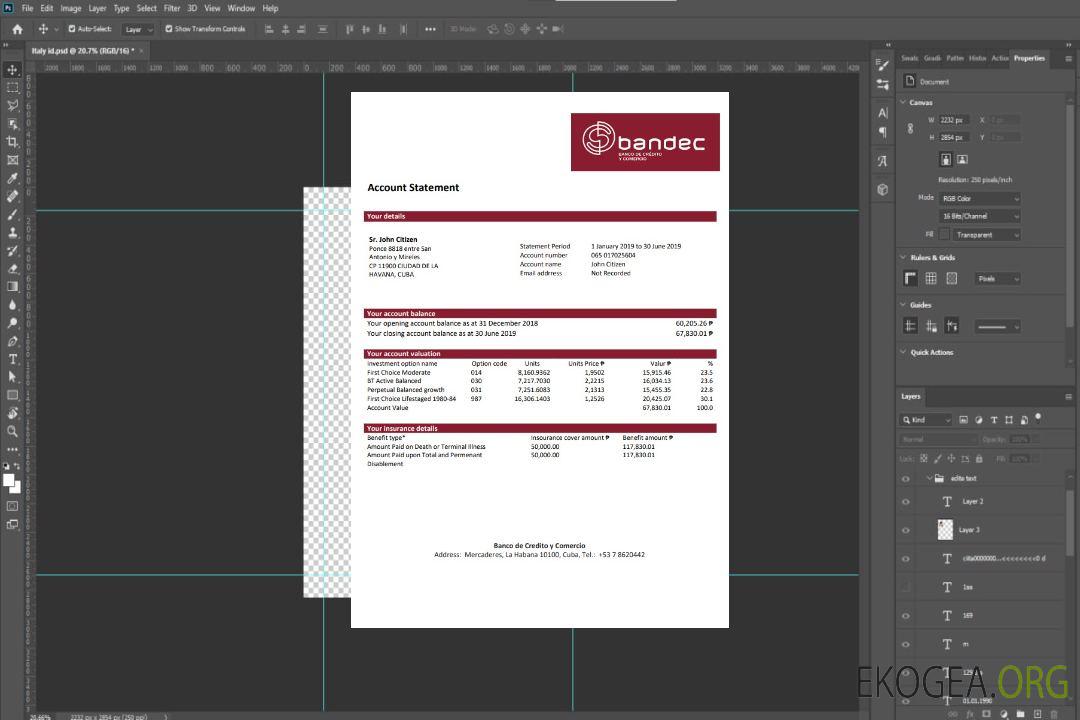Collapse the Rulers & Grids section
The width and height of the screenshot is (1080, 720).
pos(903,258)
